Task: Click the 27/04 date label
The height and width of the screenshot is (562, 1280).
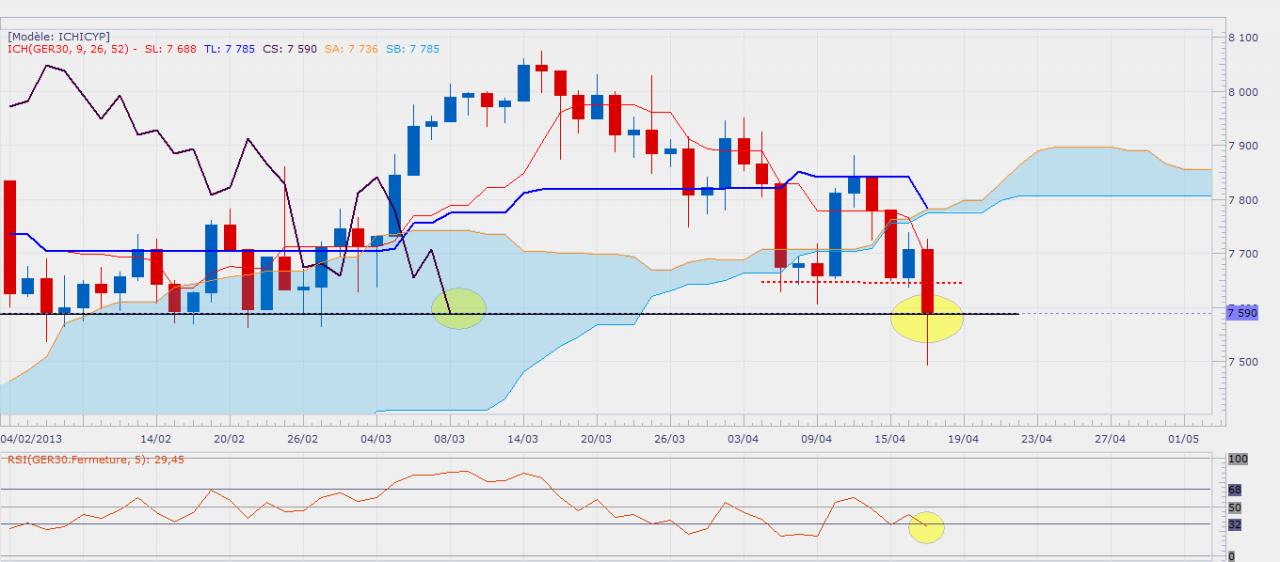Action: coord(1109,438)
